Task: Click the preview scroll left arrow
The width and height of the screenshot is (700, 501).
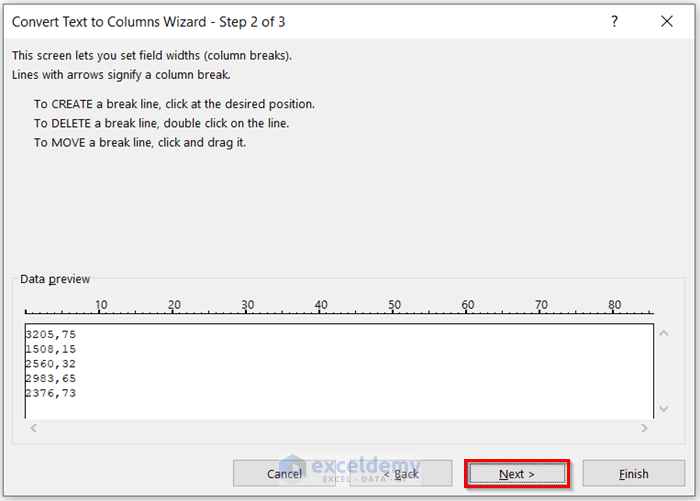Action: click(34, 428)
